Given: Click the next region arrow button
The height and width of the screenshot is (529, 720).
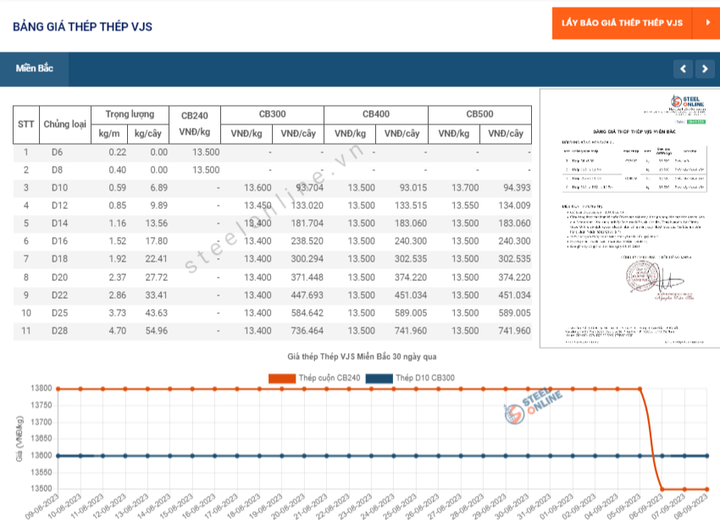Looking at the screenshot, I should pos(704,69).
